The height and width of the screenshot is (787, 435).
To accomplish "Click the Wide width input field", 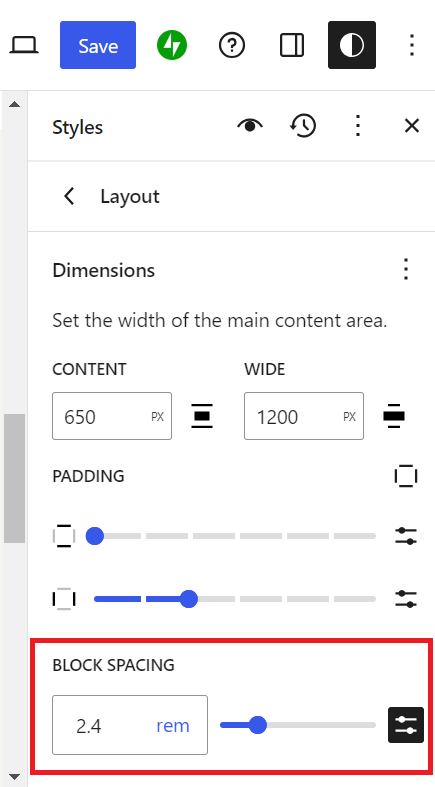I will coord(304,416).
